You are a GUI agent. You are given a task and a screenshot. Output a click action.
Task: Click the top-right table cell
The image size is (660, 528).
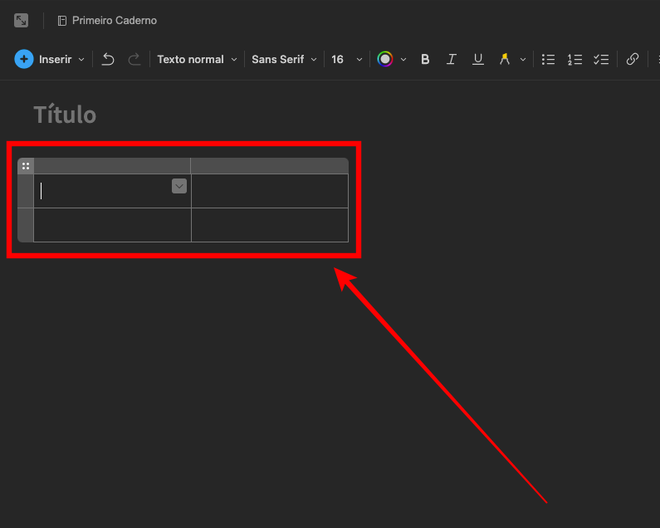click(x=270, y=191)
